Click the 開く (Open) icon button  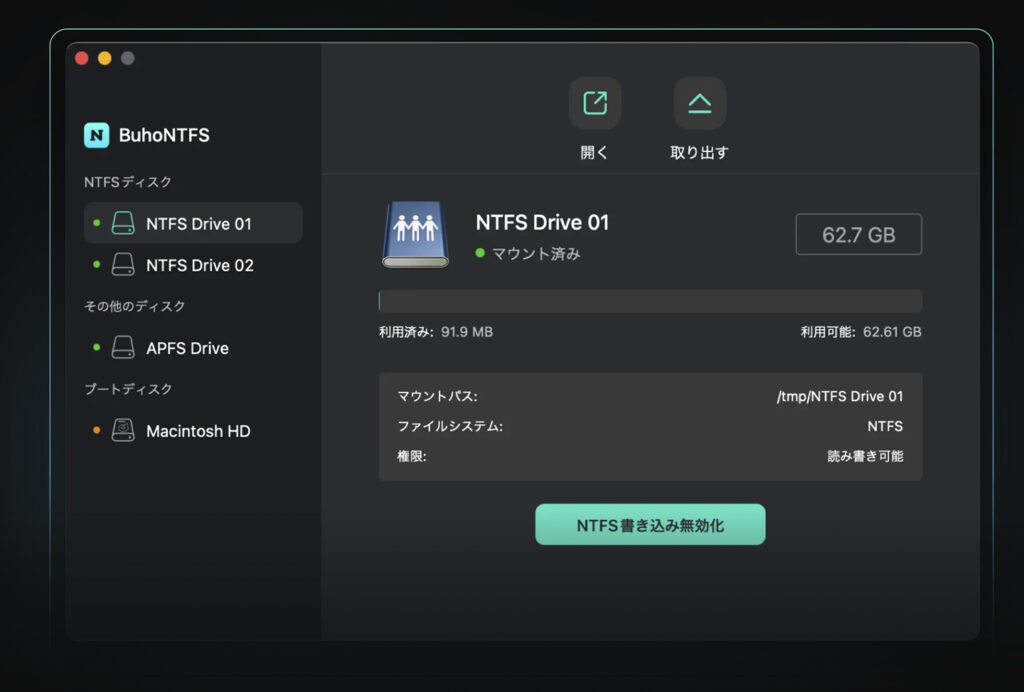click(595, 103)
